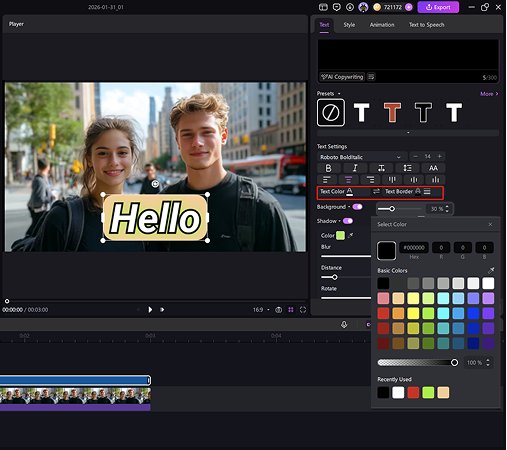Image resolution: width=507 pixels, height=450 pixels.
Task: Select the last vertical alignment icon
Action: (x=435, y=180)
